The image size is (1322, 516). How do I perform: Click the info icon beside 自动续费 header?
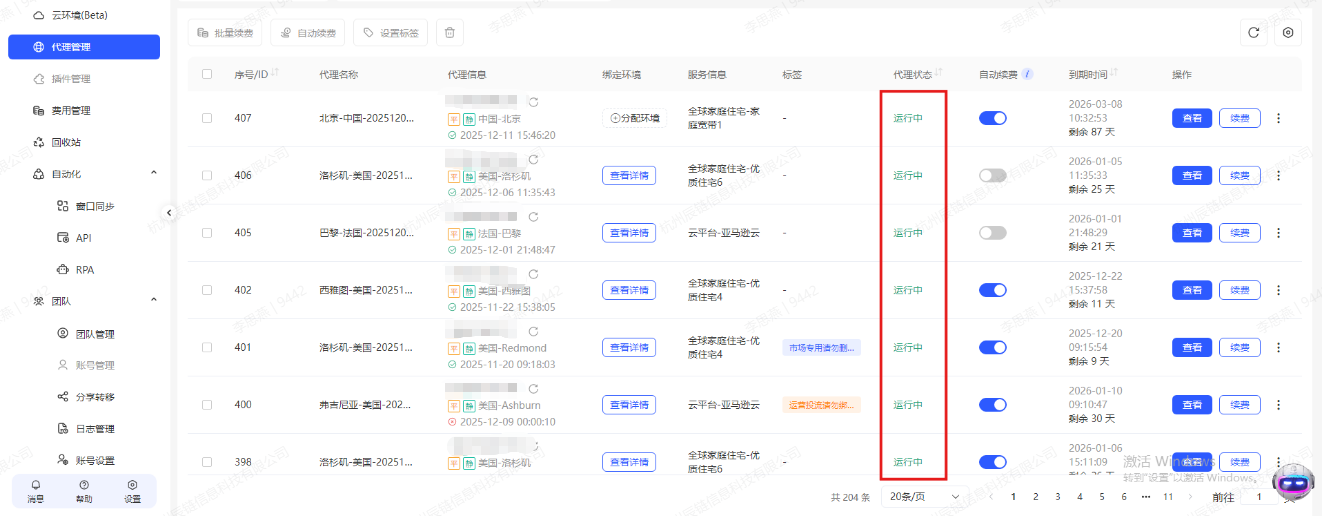point(1028,74)
